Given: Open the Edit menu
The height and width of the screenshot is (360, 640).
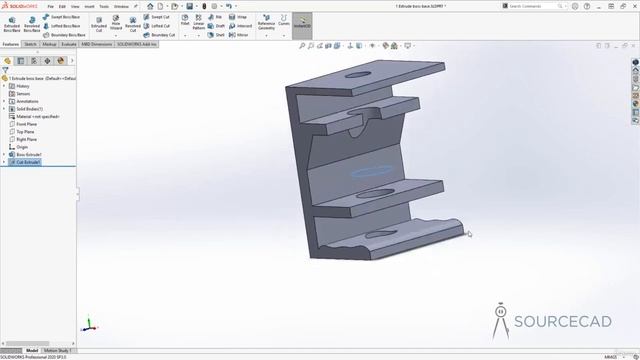Looking at the screenshot, I should coord(62,7).
